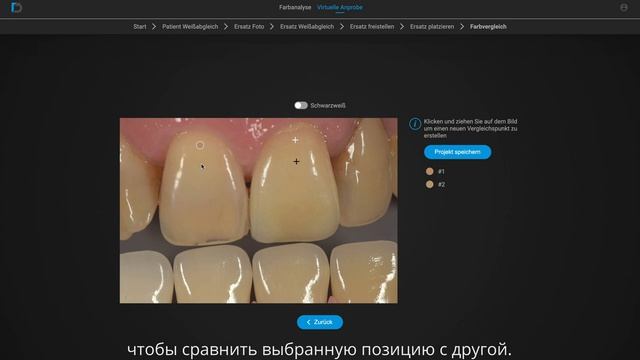Image resolution: width=640 pixels, height=360 pixels.
Task: Click the Projekt speichern button
Action: pos(457,152)
